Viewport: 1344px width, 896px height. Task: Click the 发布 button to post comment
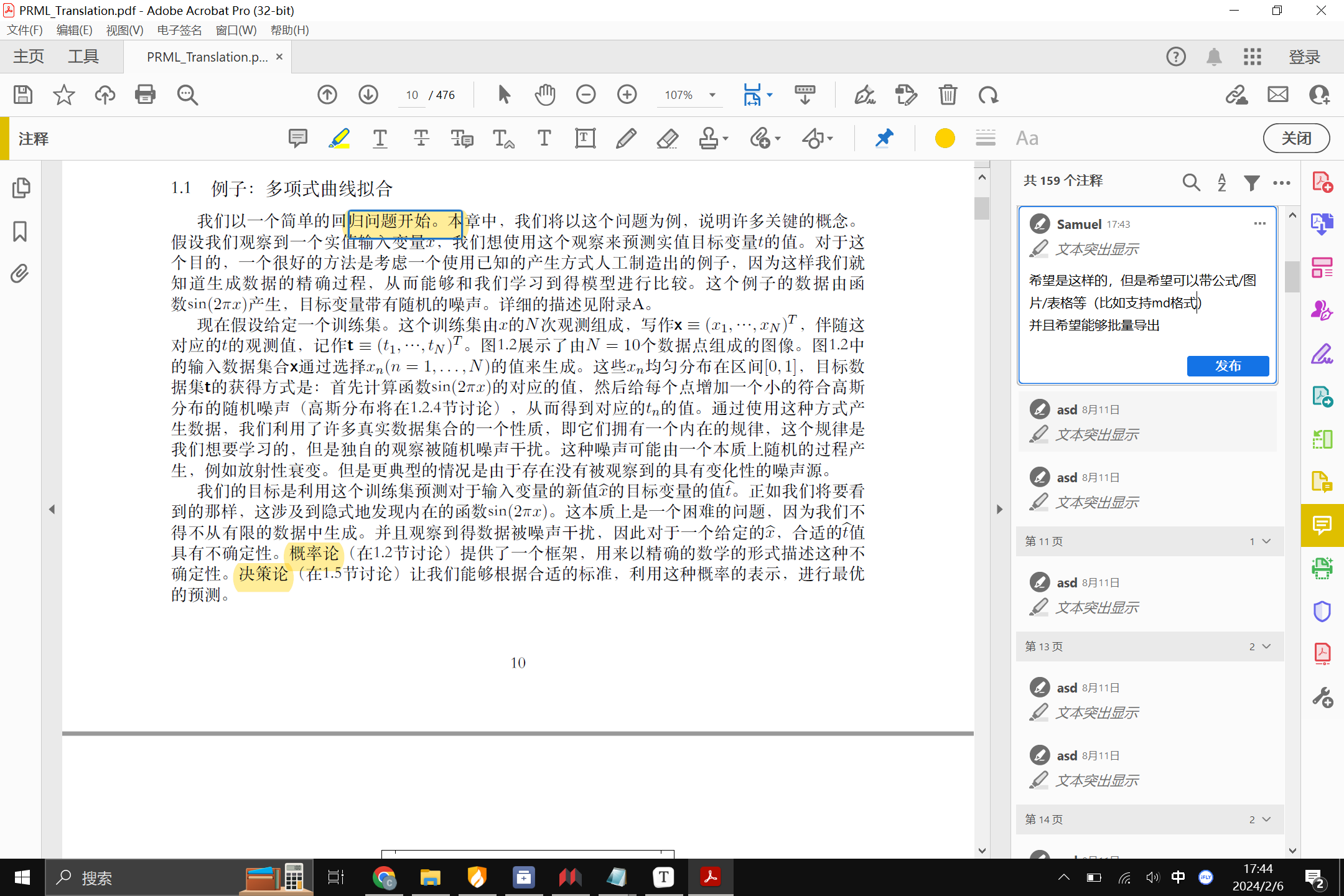(x=1227, y=366)
